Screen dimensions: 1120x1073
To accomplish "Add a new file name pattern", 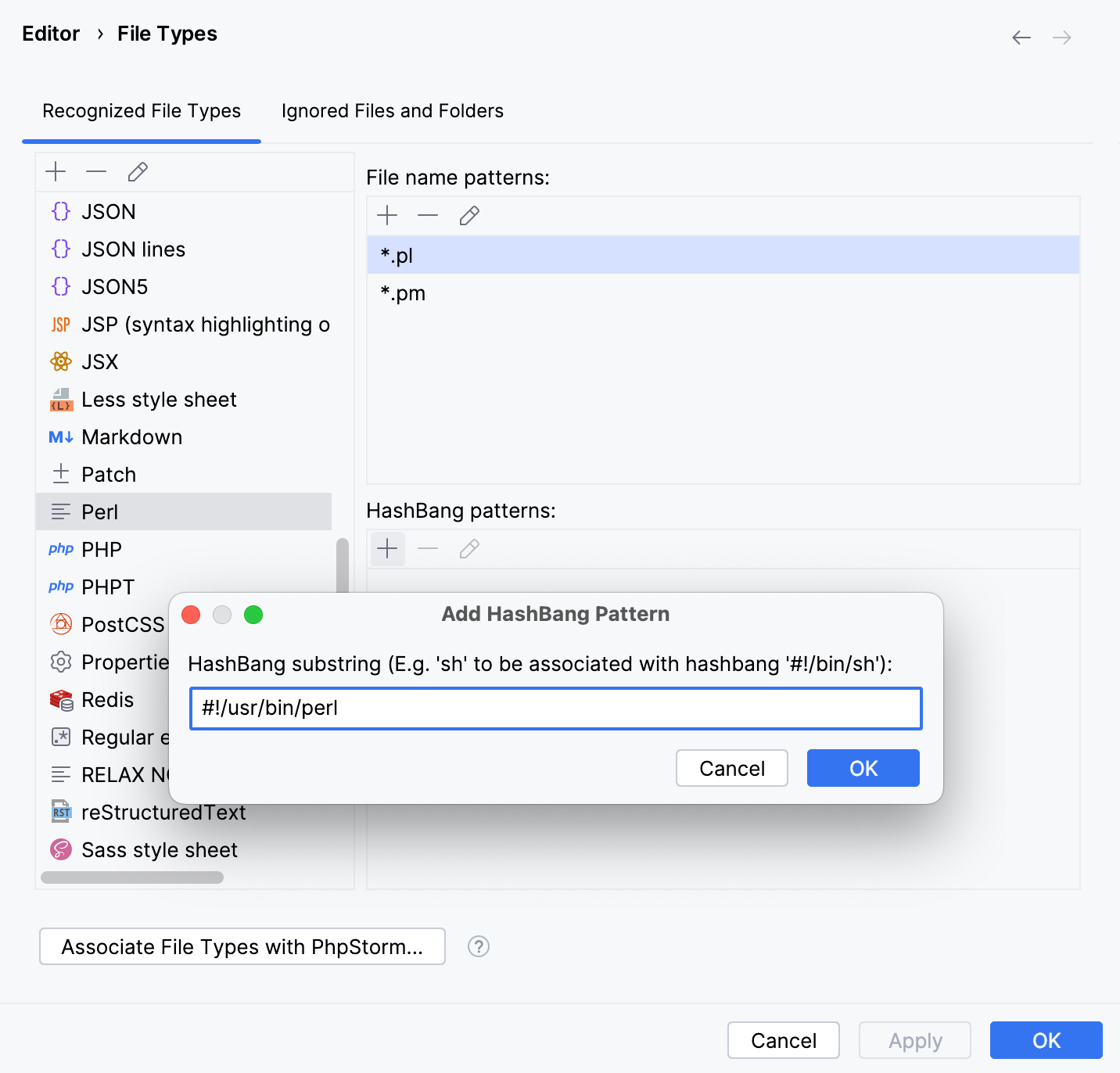I will point(387,215).
